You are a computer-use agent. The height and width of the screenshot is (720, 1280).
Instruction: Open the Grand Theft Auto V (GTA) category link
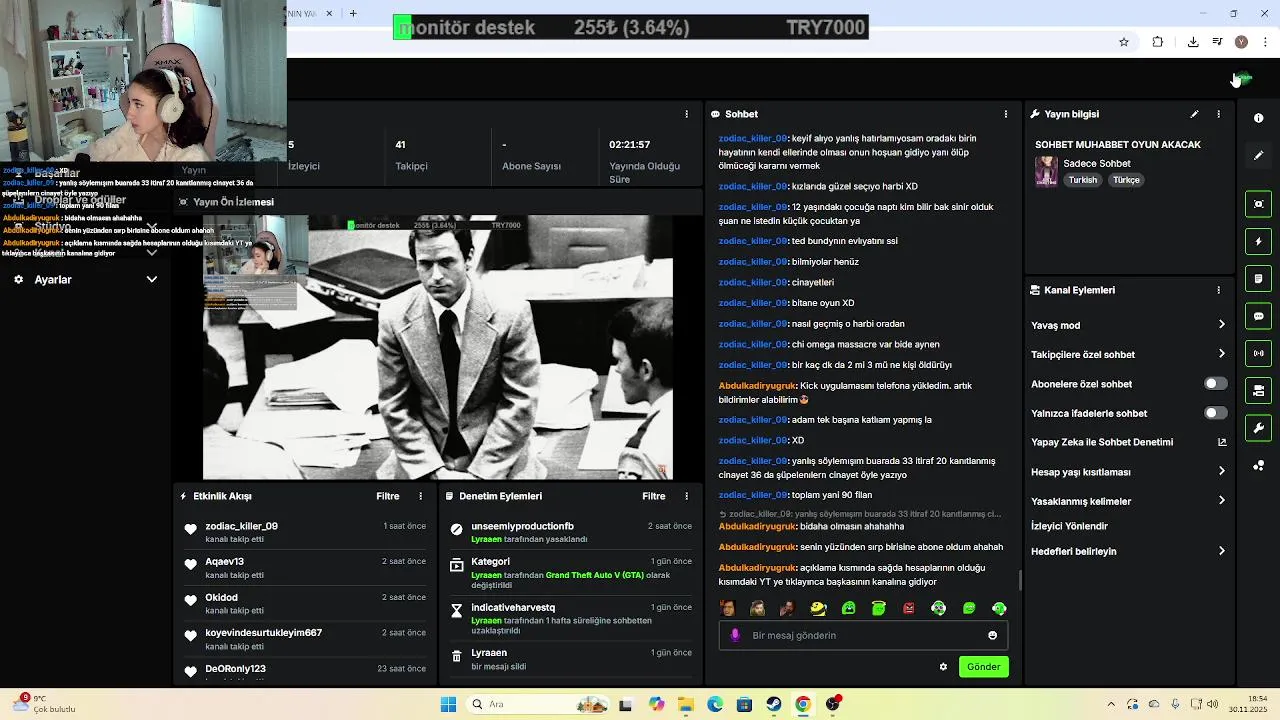(x=595, y=575)
